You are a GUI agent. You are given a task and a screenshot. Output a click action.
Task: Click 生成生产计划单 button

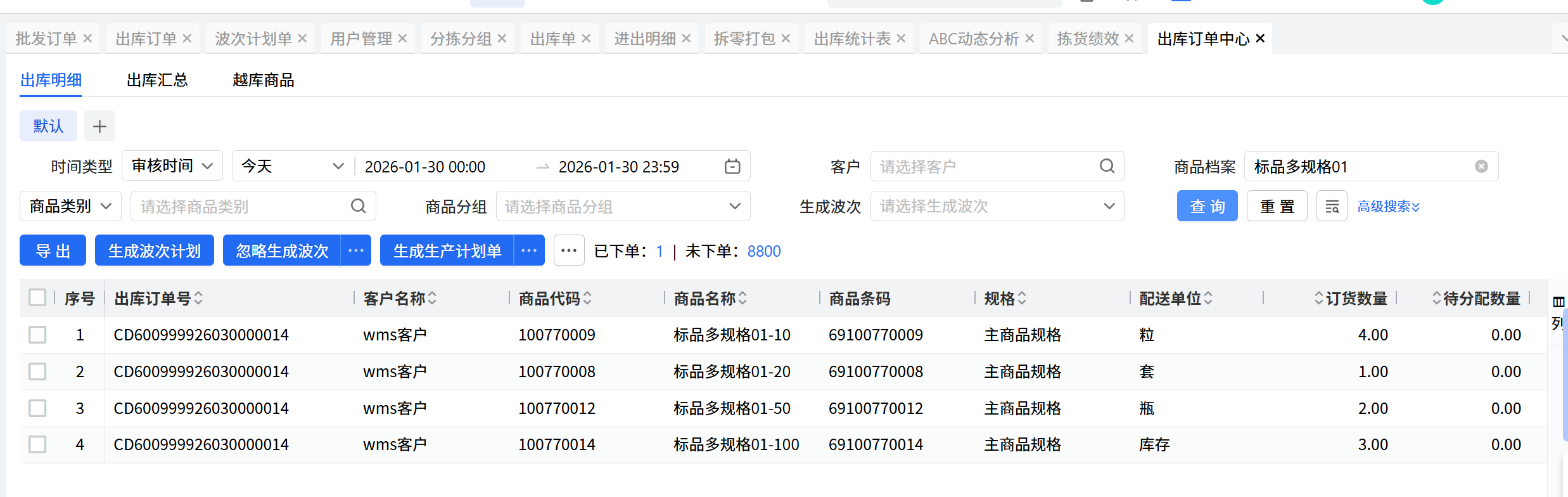click(x=447, y=250)
